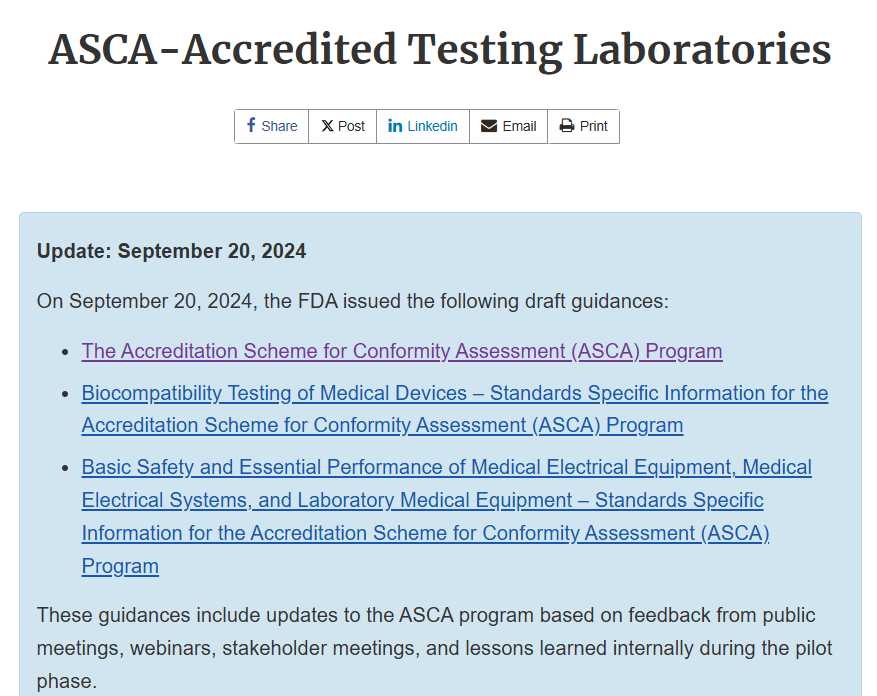Click the Facebook icon in Share button
Screen dimensions: 877x696
point(251,125)
